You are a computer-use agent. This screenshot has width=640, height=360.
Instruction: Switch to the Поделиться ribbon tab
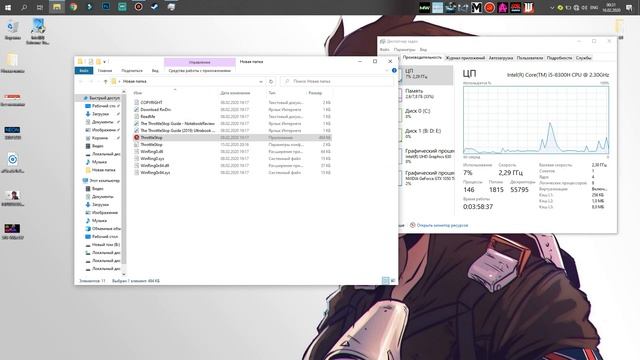(132, 71)
